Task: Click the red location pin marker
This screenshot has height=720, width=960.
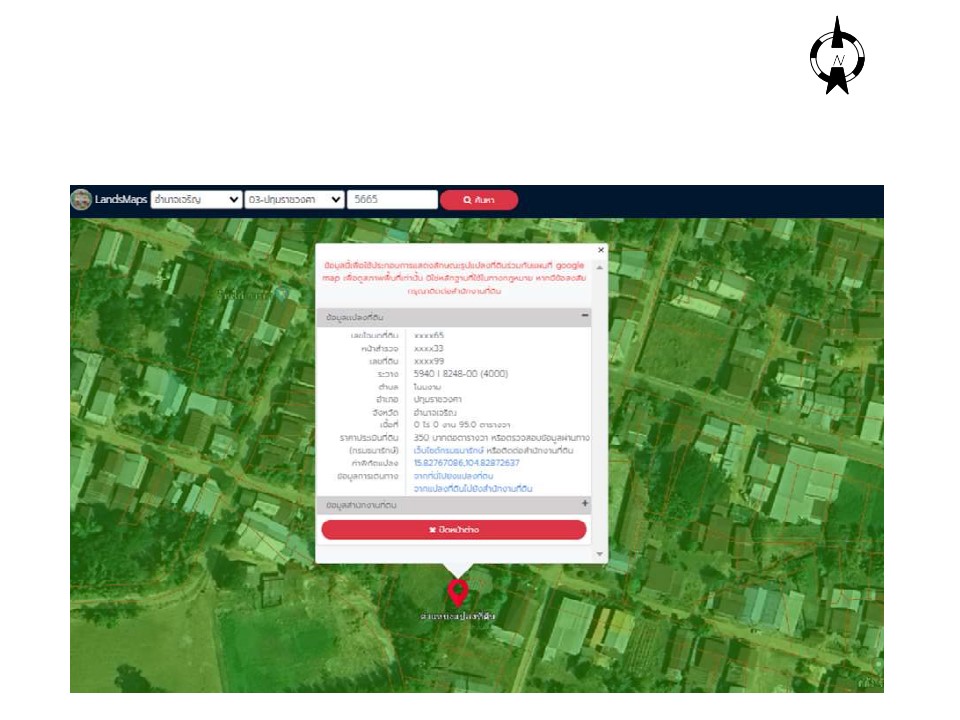Action: click(458, 592)
